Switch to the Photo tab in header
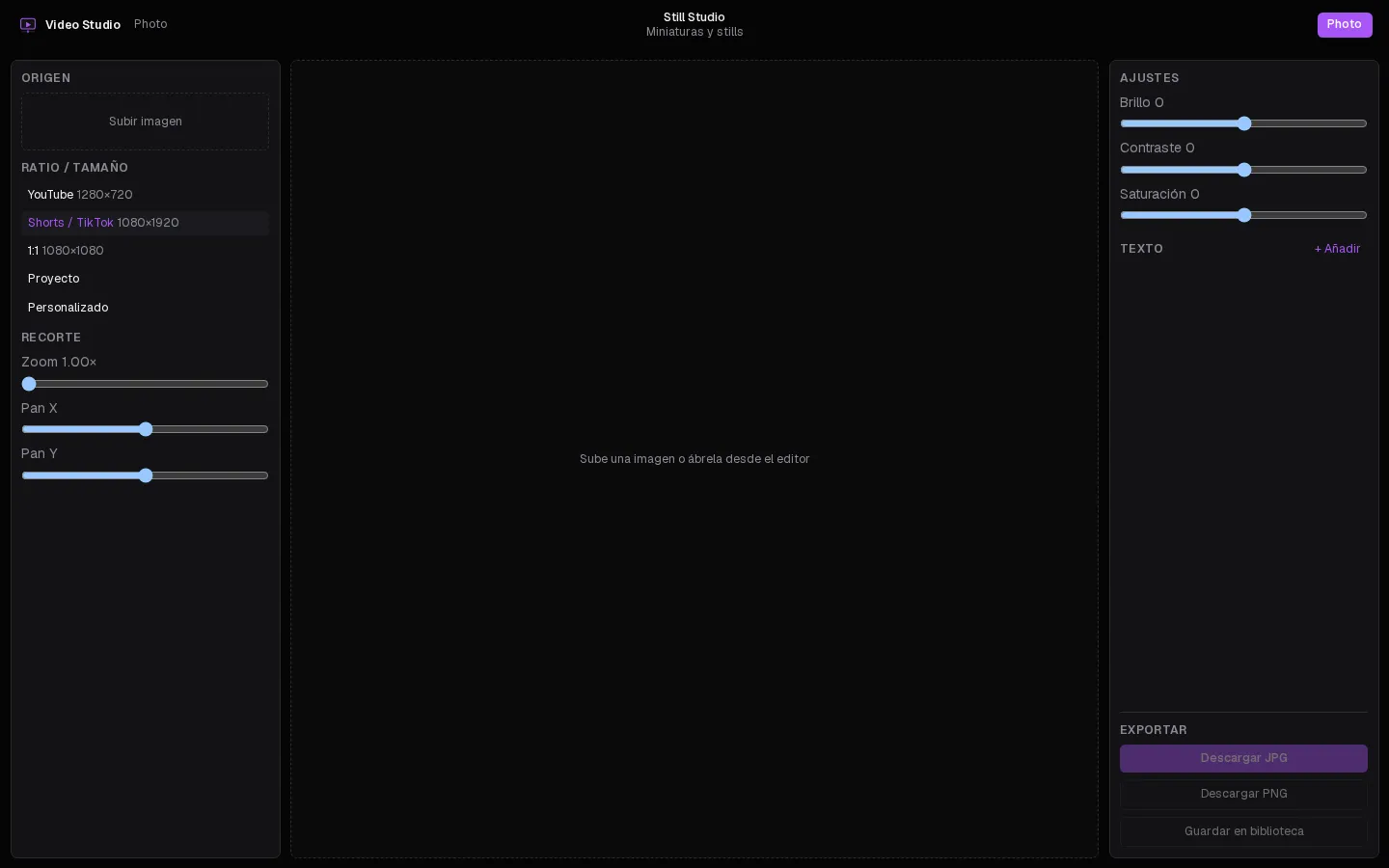The width and height of the screenshot is (1389, 868). (150, 24)
